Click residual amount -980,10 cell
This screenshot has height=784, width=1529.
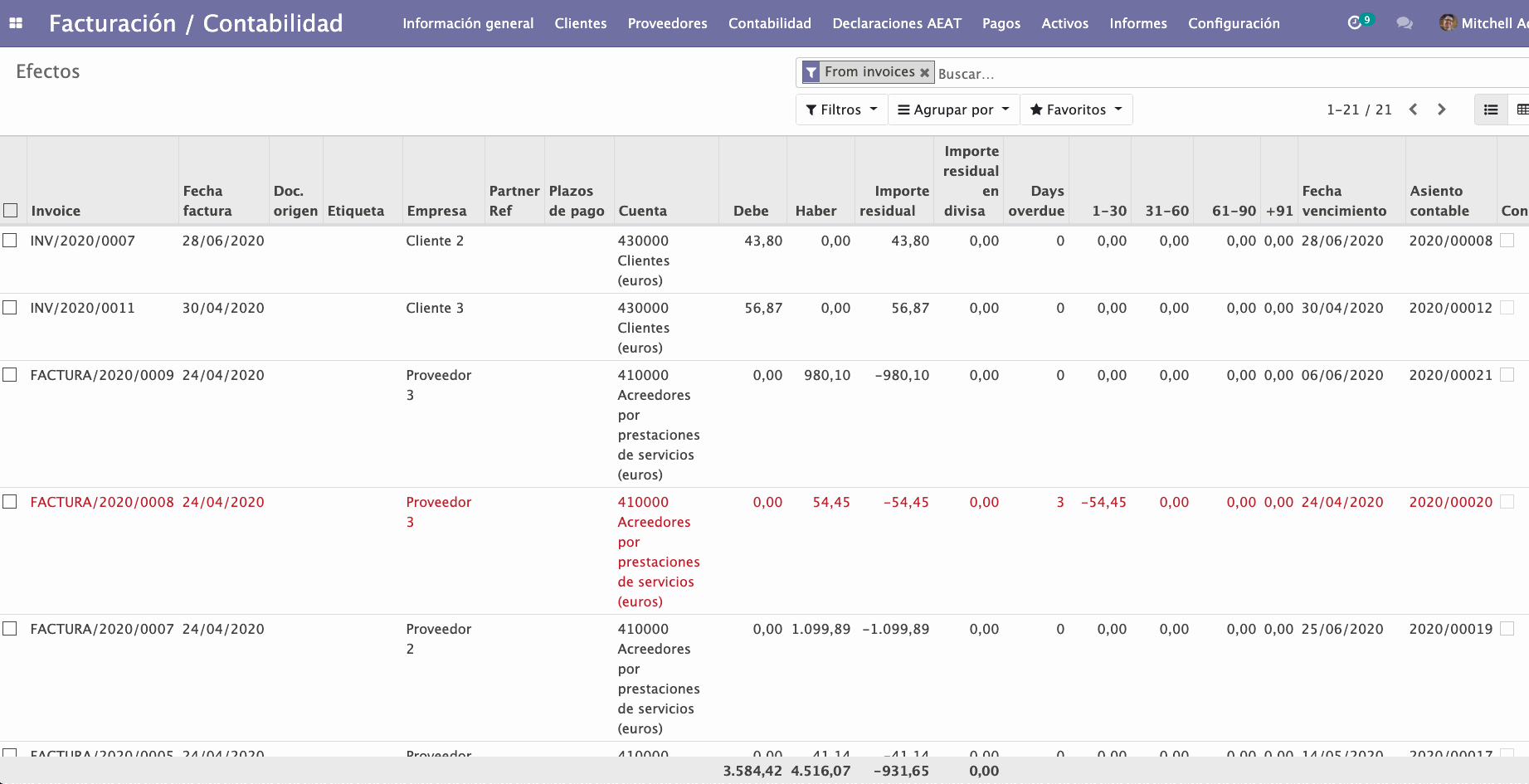click(902, 375)
